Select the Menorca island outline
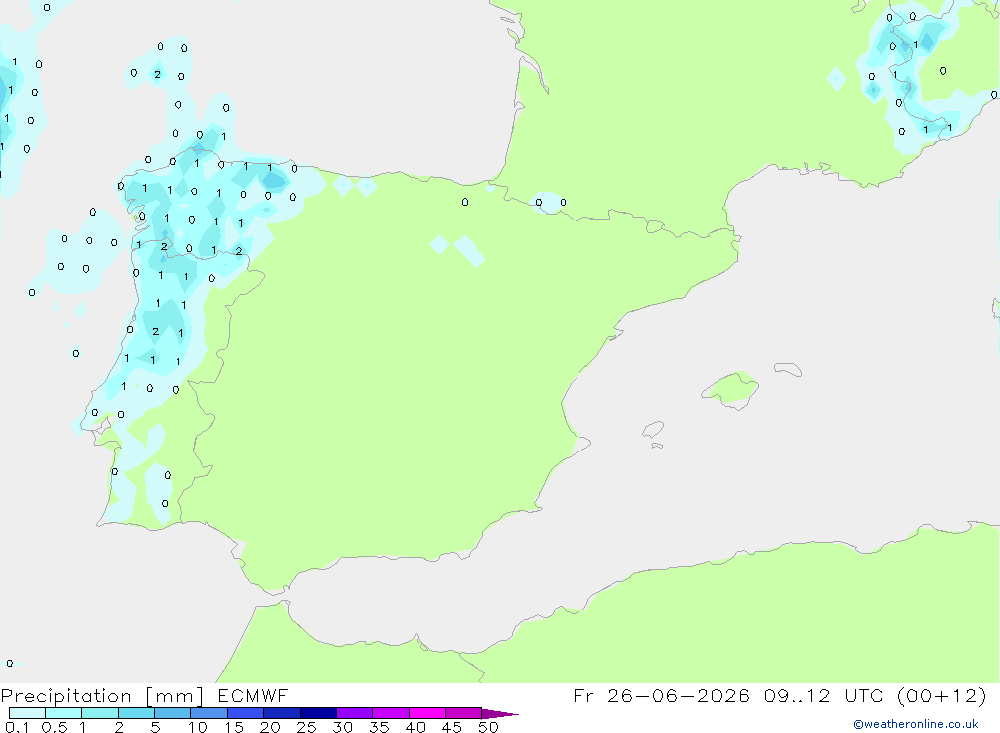This screenshot has width=1000, height=733. click(x=788, y=369)
